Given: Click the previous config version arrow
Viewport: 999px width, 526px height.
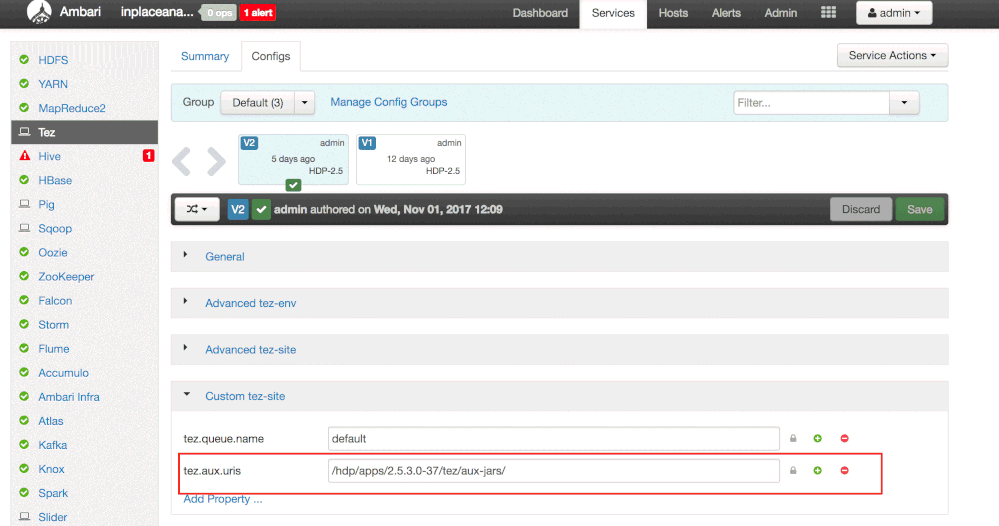Looking at the screenshot, I should [182, 160].
